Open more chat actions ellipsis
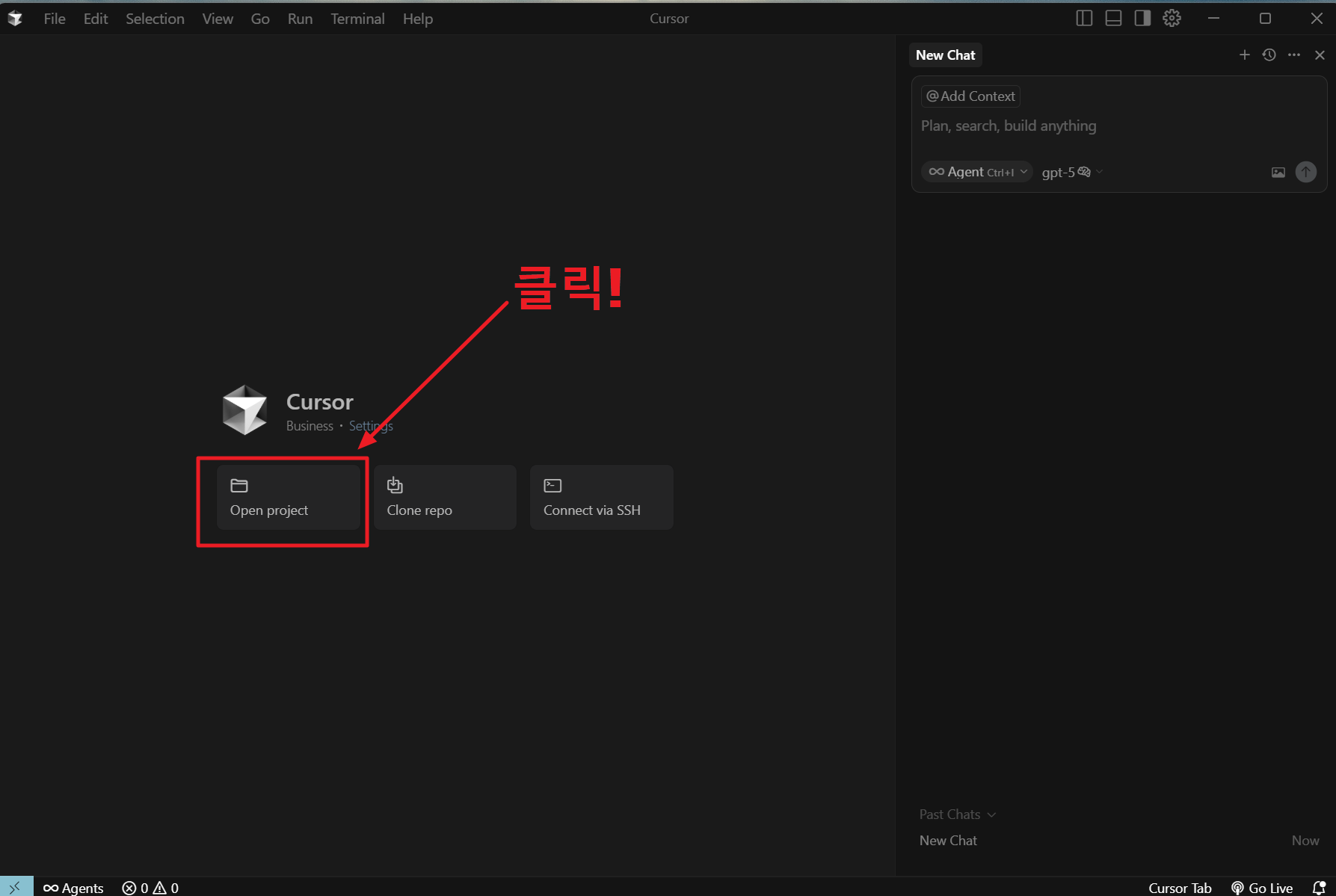 coord(1294,55)
